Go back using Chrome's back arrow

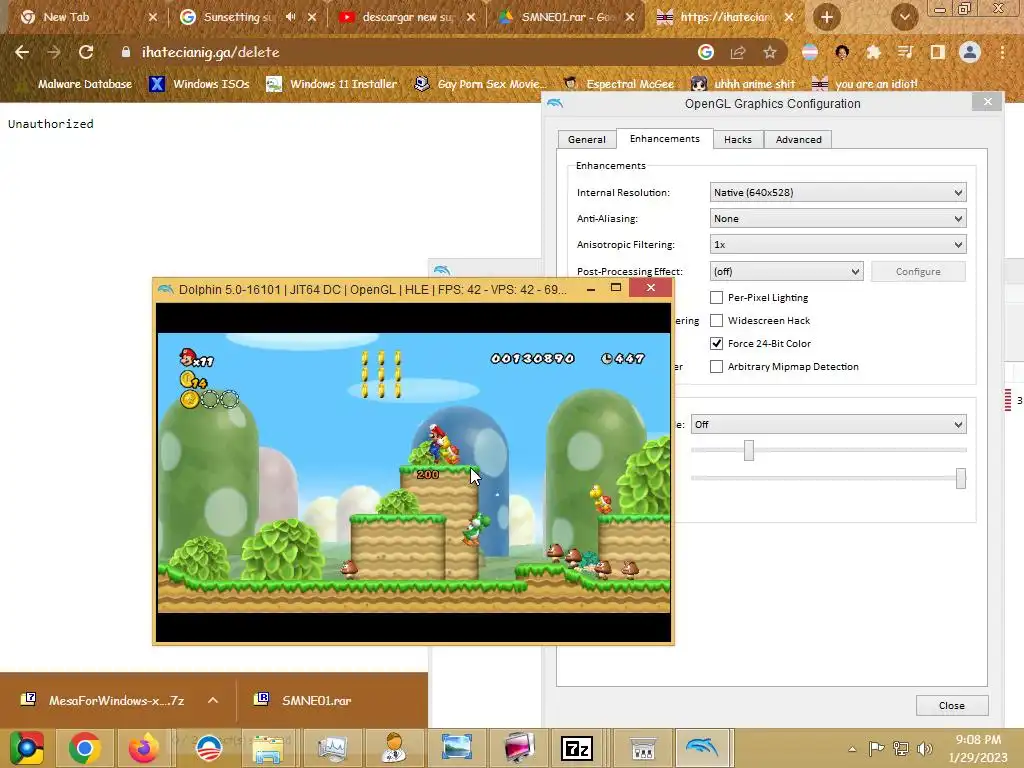[22, 52]
